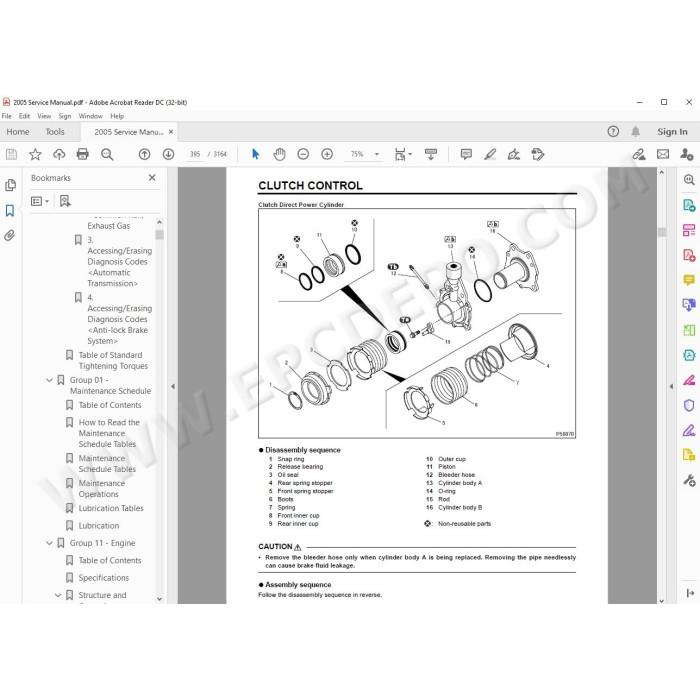700x700 pixels.
Task: Open the View menu
Action: 44,116
